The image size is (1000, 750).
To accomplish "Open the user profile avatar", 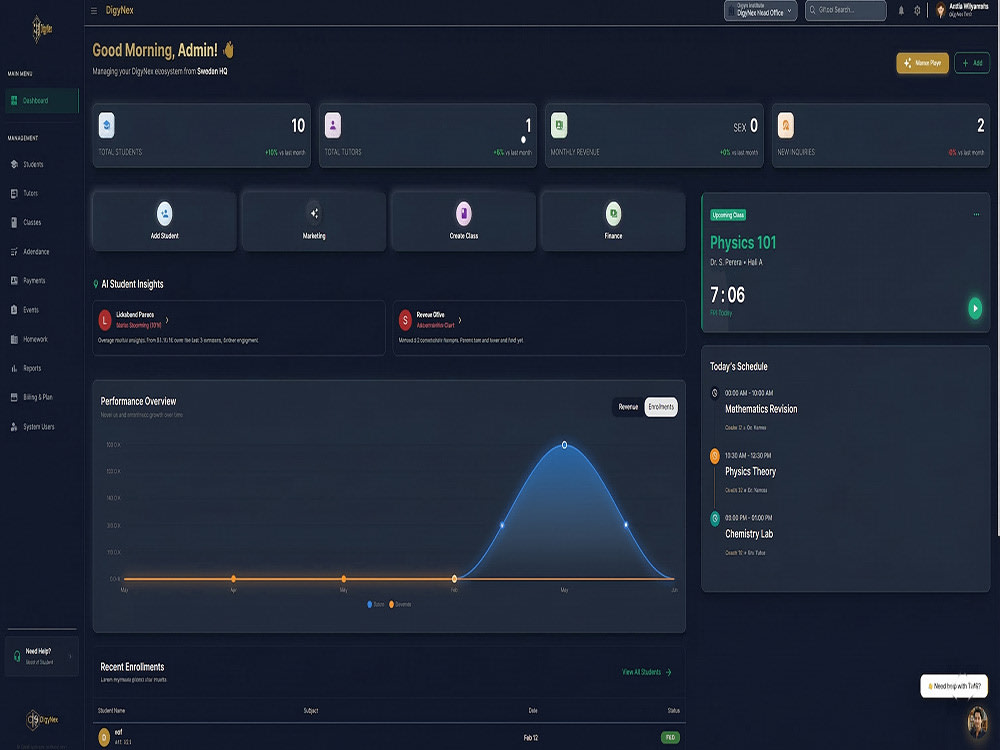I will 941,10.
